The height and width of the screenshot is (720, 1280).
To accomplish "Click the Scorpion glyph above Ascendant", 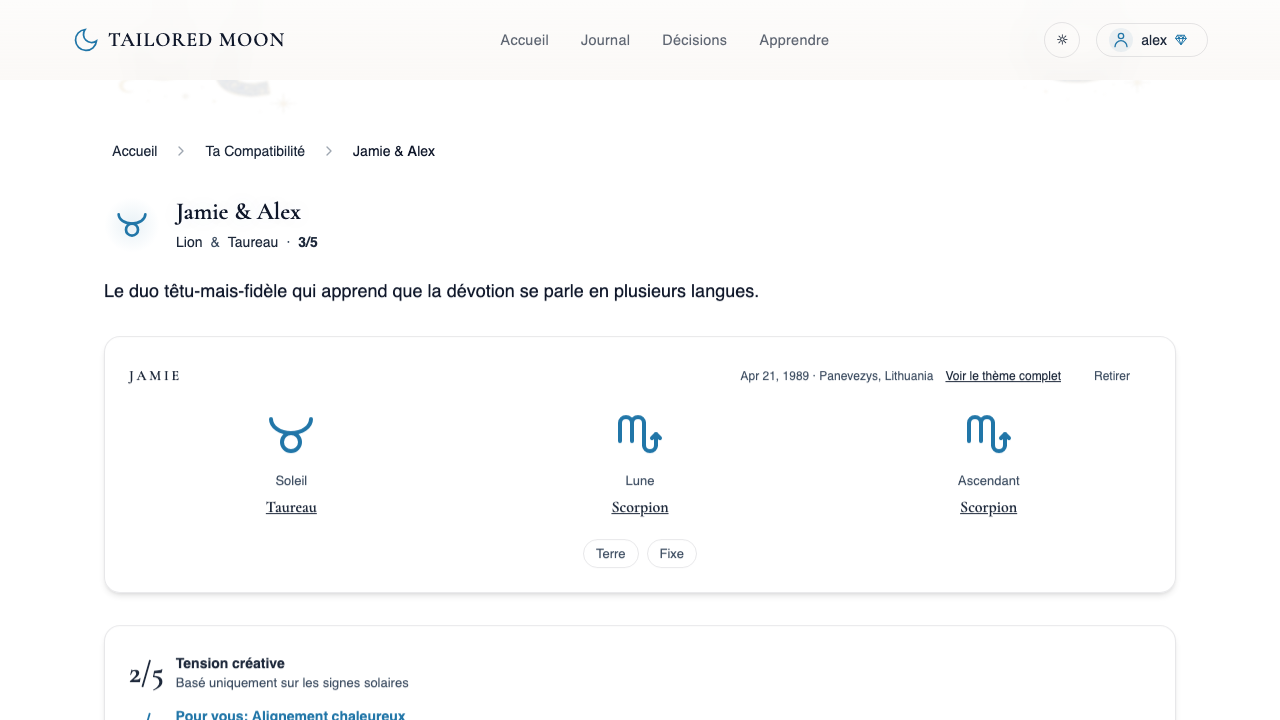I will pyautogui.click(x=988, y=433).
